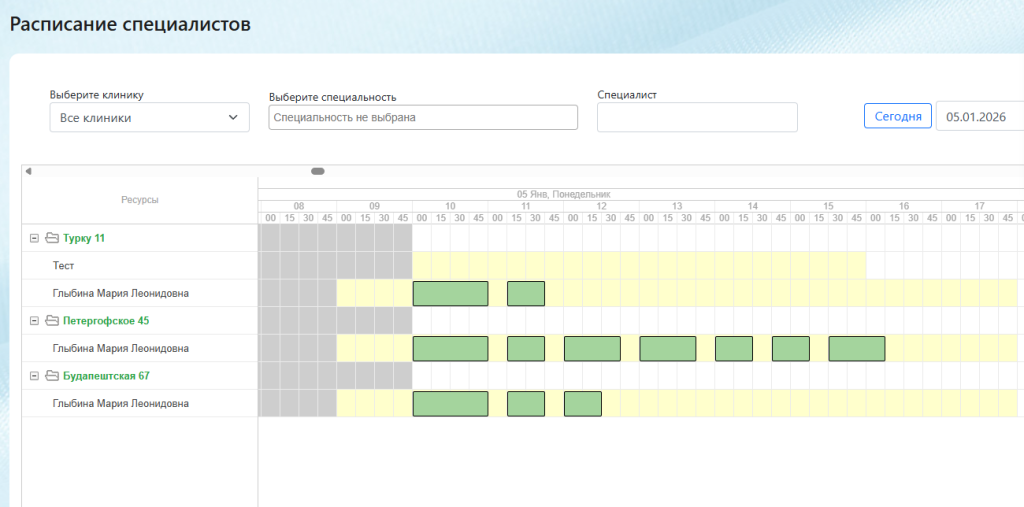Collapse the Петергофское 45 clinic group
The width and height of the screenshot is (1024, 507).
click(34, 321)
